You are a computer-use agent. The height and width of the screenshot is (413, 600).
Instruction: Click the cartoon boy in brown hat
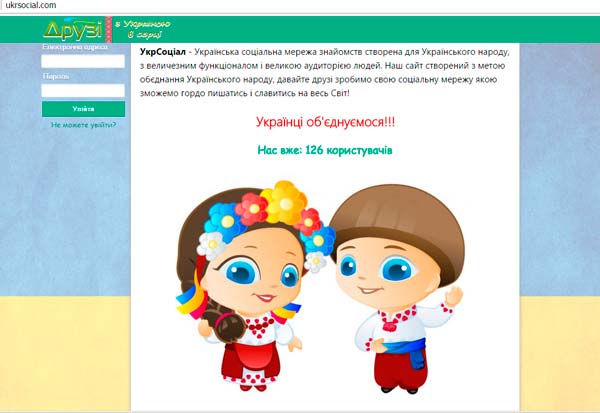[x=398, y=289]
